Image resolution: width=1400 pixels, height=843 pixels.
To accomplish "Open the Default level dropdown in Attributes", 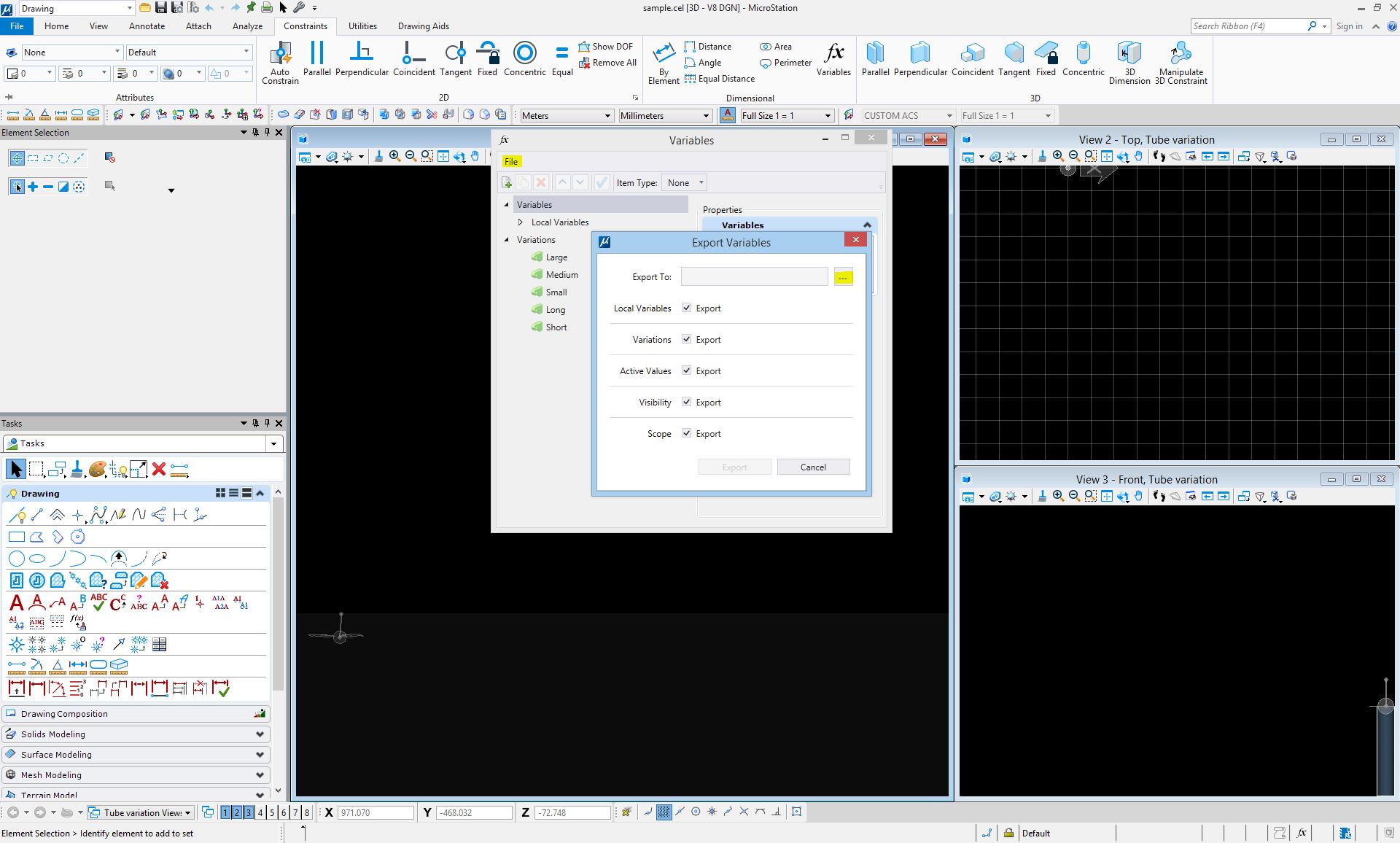I will pyautogui.click(x=189, y=53).
